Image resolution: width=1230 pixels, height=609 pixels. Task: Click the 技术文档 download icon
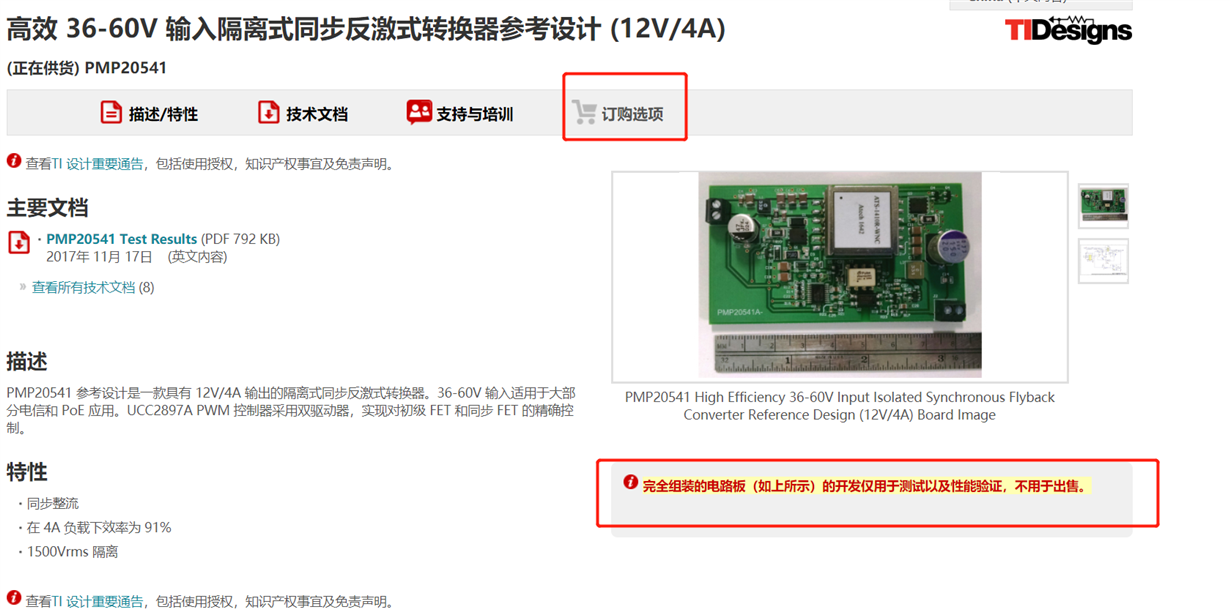[268, 113]
